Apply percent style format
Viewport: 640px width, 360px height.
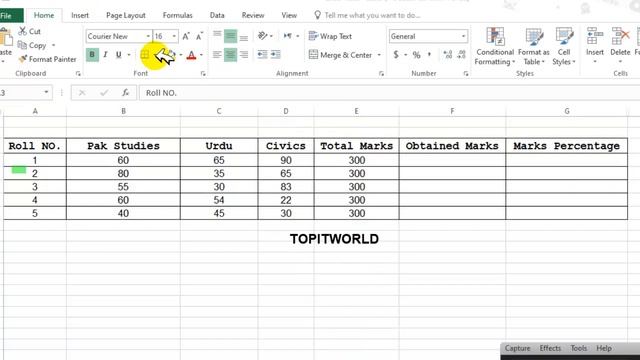pyautogui.click(x=416, y=55)
